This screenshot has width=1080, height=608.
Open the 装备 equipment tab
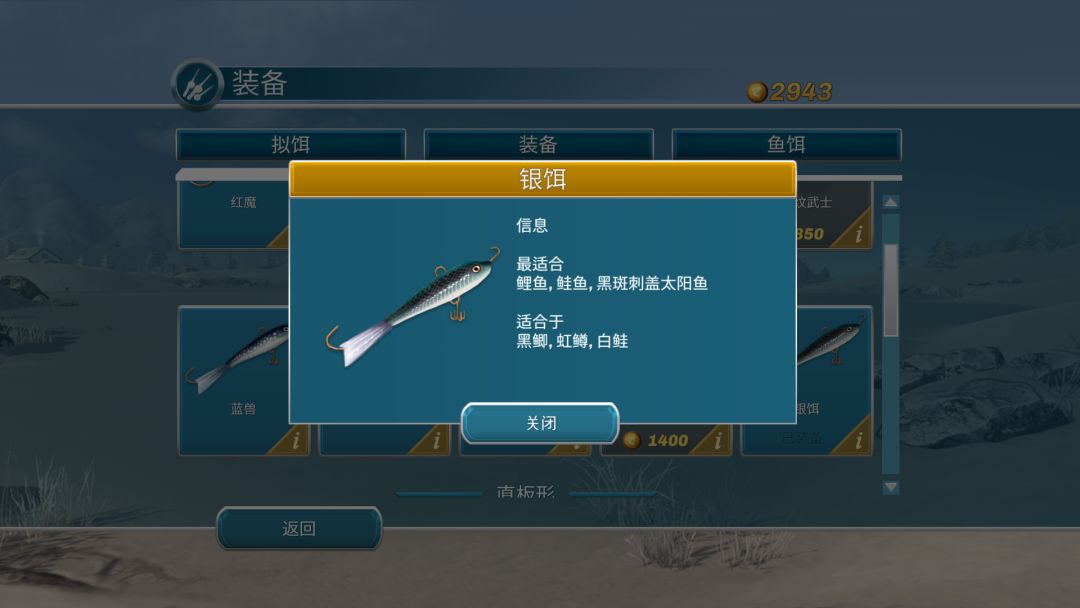pos(538,145)
